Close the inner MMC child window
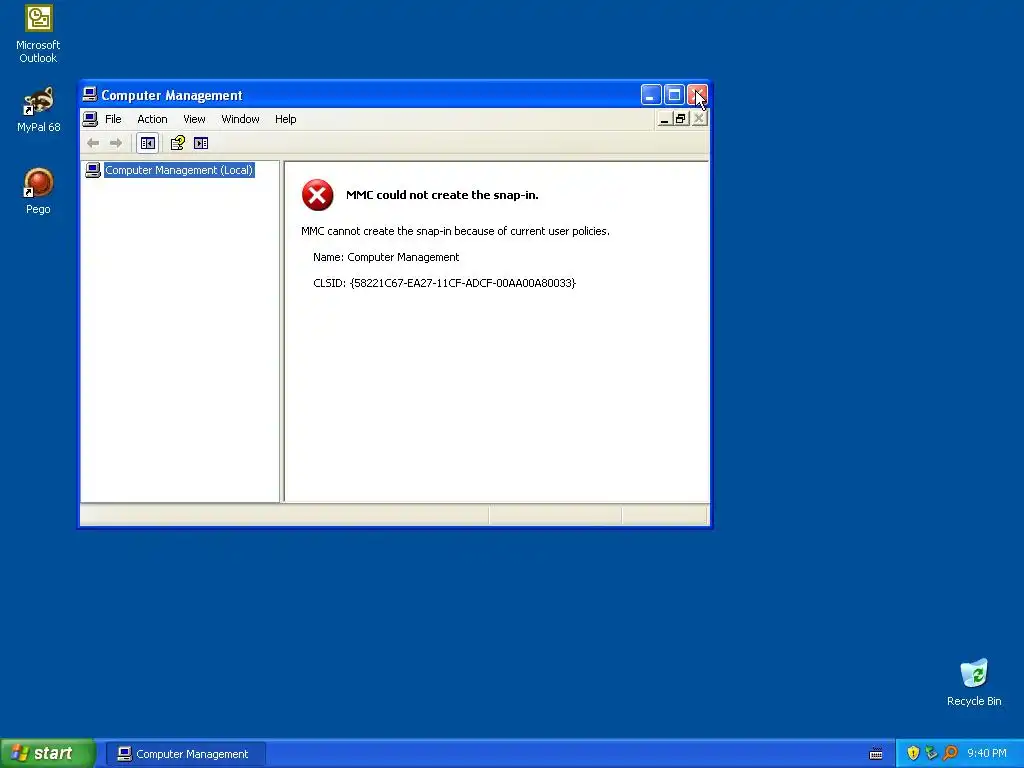This screenshot has height=768, width=1024. pyautogui.click(x=699, y=118)
